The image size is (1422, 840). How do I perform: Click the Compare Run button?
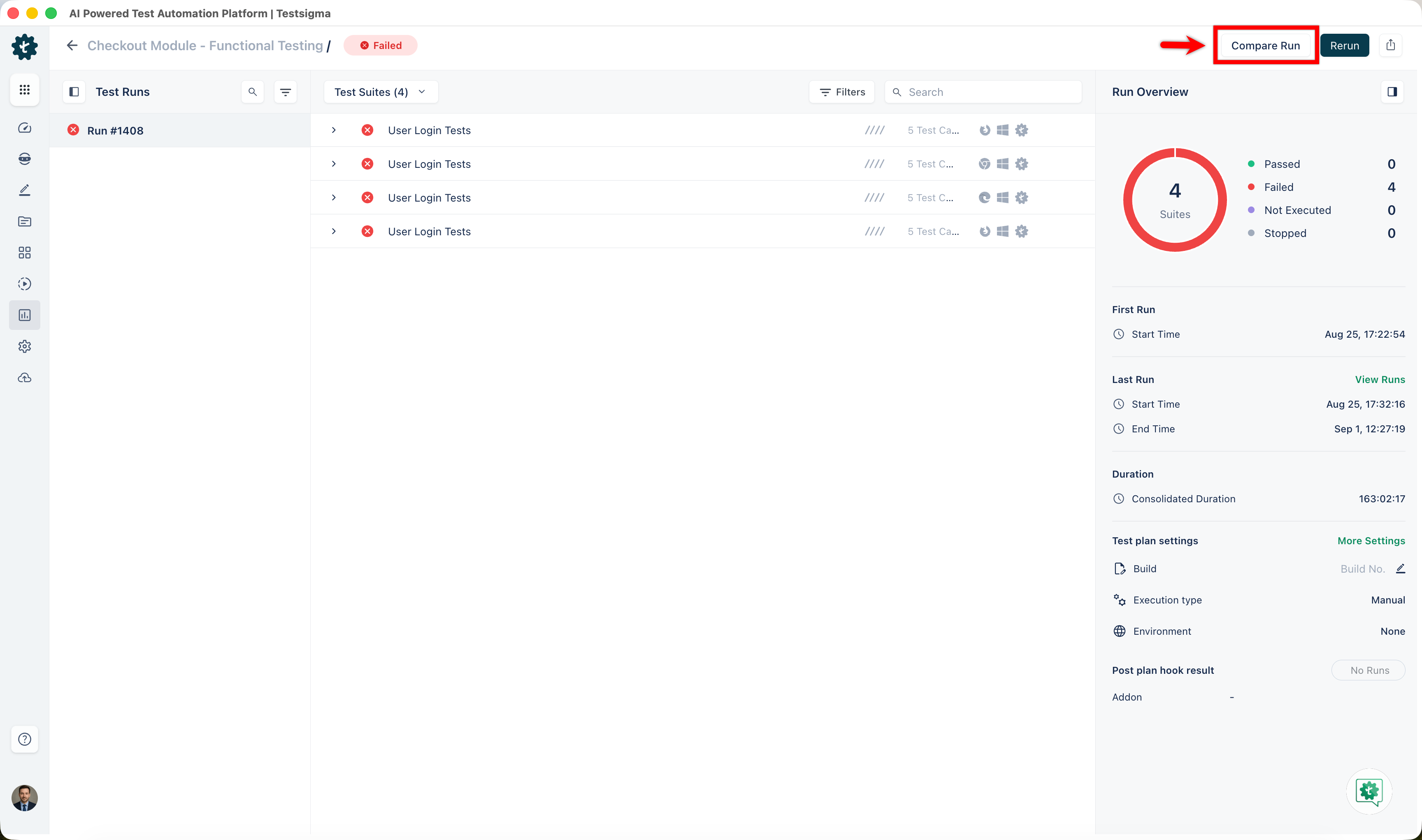[x=1265, y=45]
